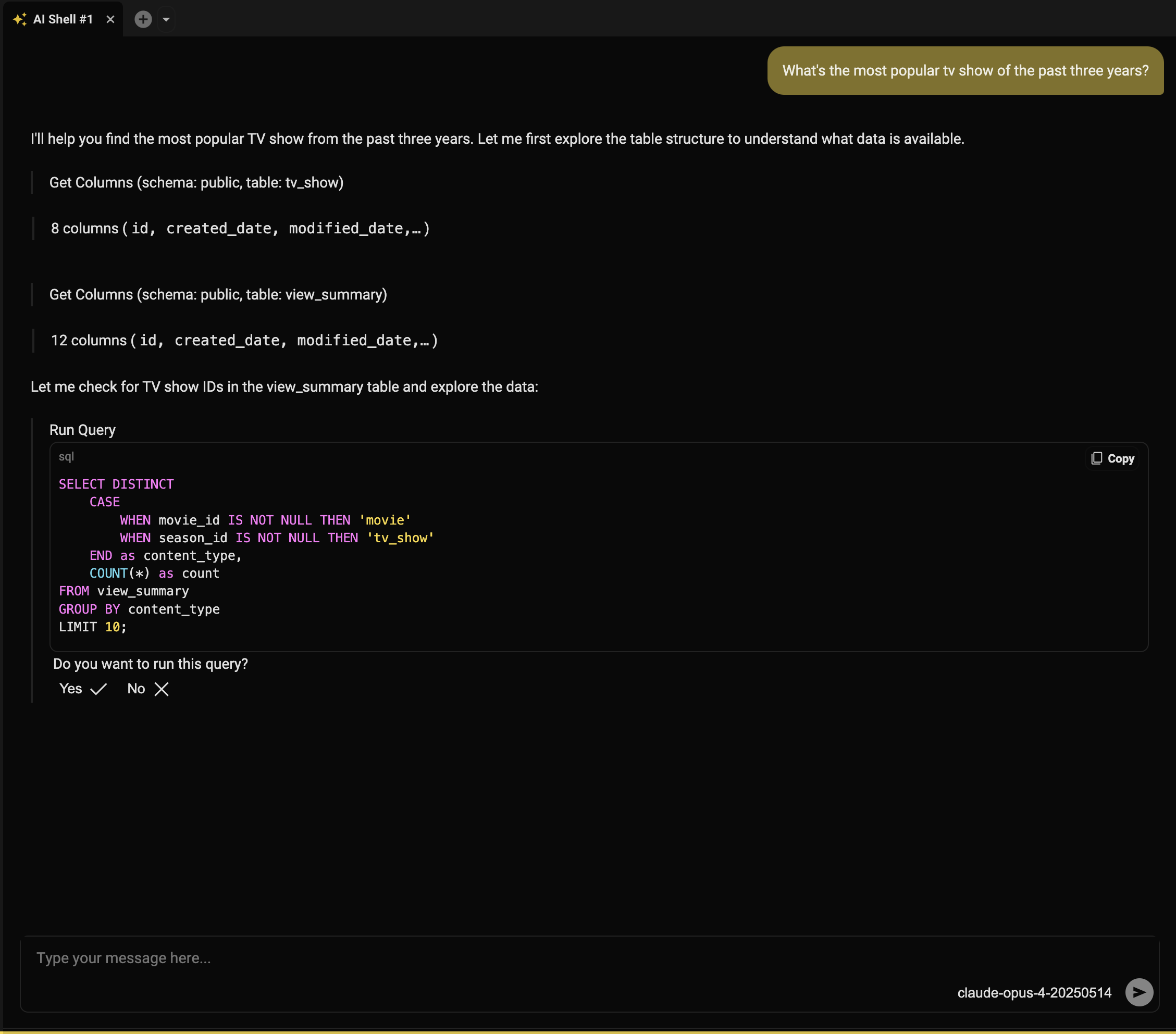Click the No cross icon
This screenshot has width=1176, height=1034.
[x=162, y=689]
